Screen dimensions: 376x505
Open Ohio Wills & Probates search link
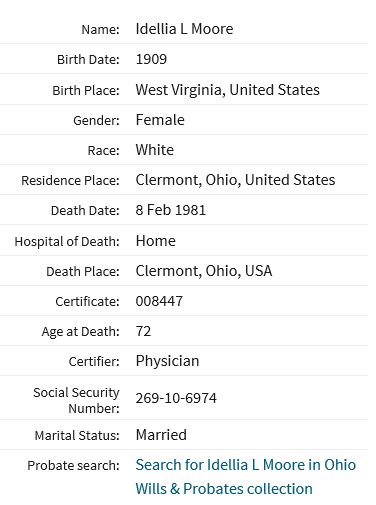pyautogui.click(x=246, y=477)
